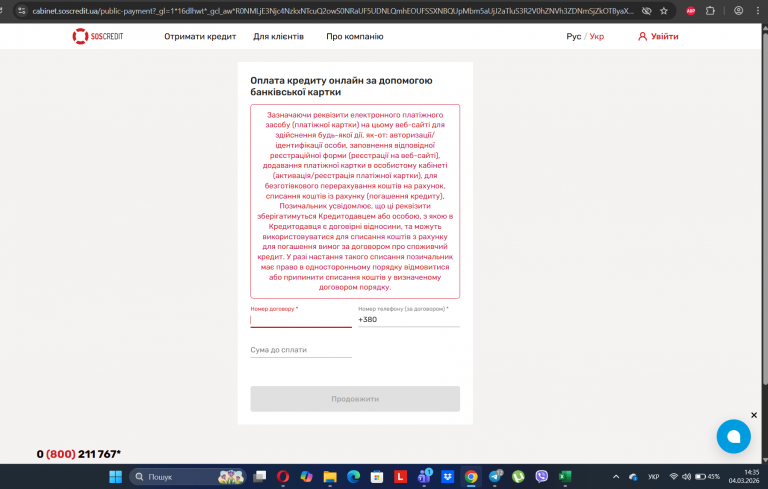This screenshot has width=768, height=489.
Task: Open the live chat bubble
Action: click(x=733, y=436)
